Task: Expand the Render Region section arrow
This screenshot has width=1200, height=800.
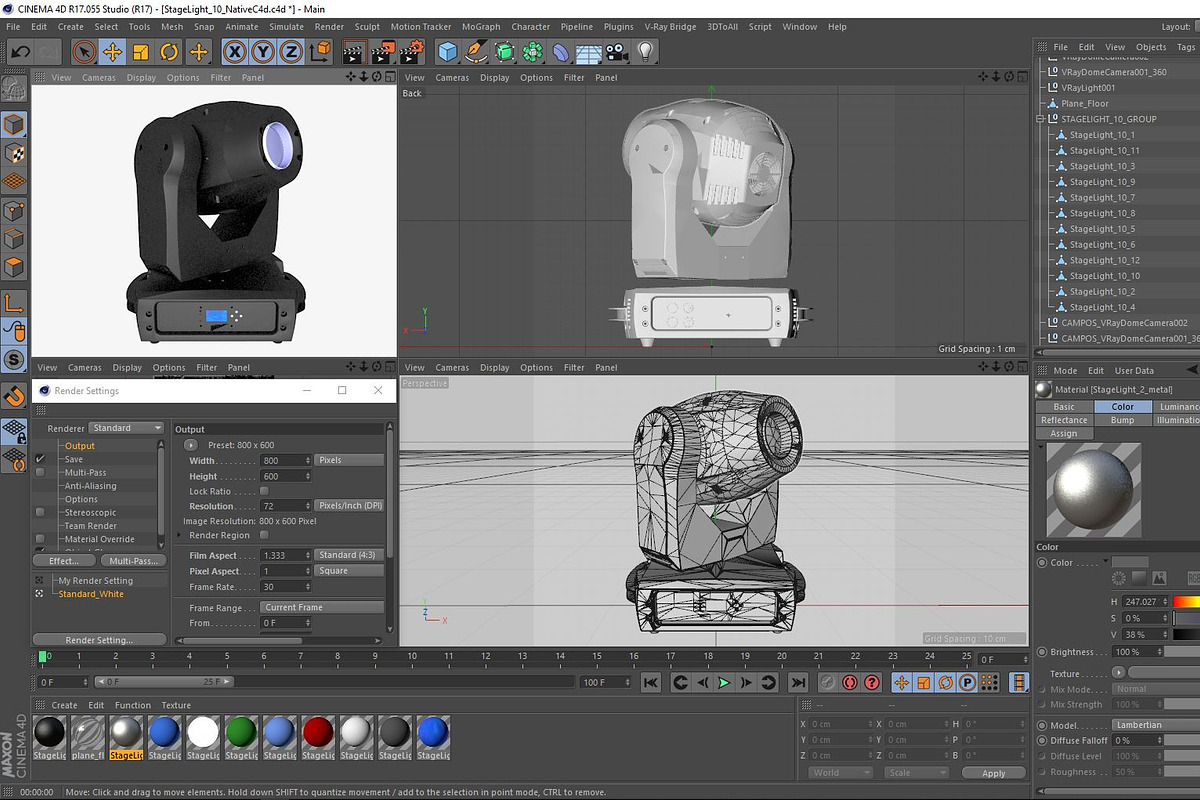Action: pyautogui.click(x=180, y=535)
